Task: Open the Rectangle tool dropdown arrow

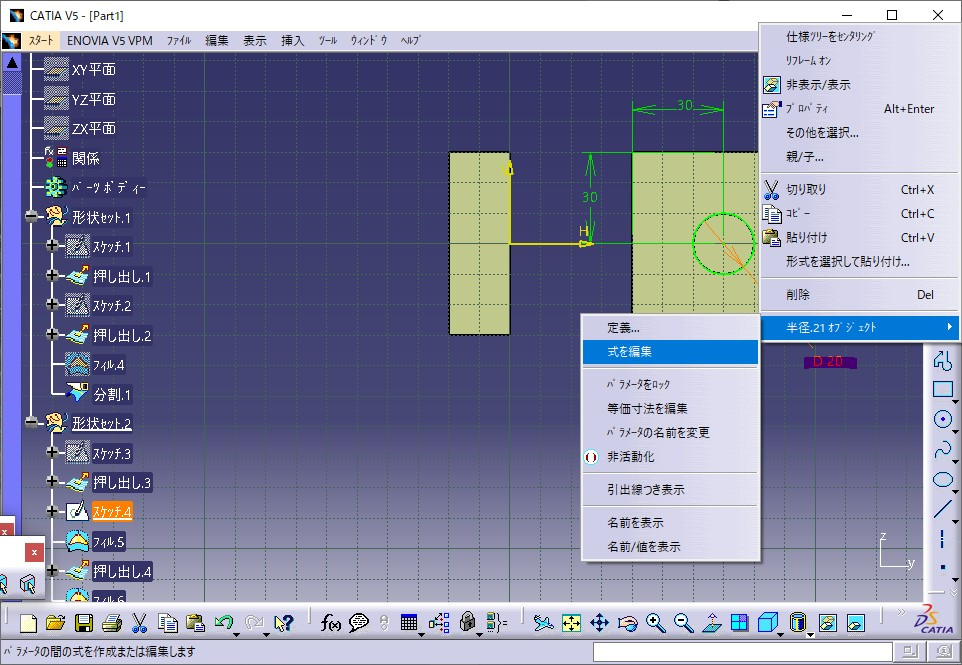Action: (956, 400)
